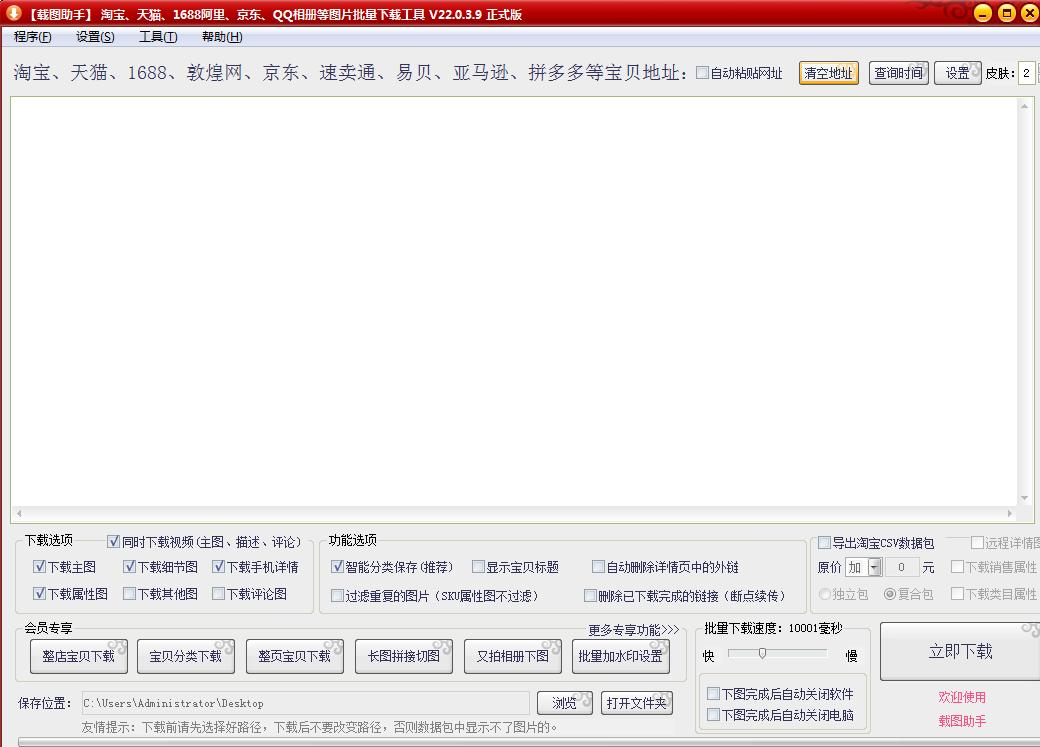Enable 自动删除详情页中的外链 checkbox

click(x=598, y=567)
